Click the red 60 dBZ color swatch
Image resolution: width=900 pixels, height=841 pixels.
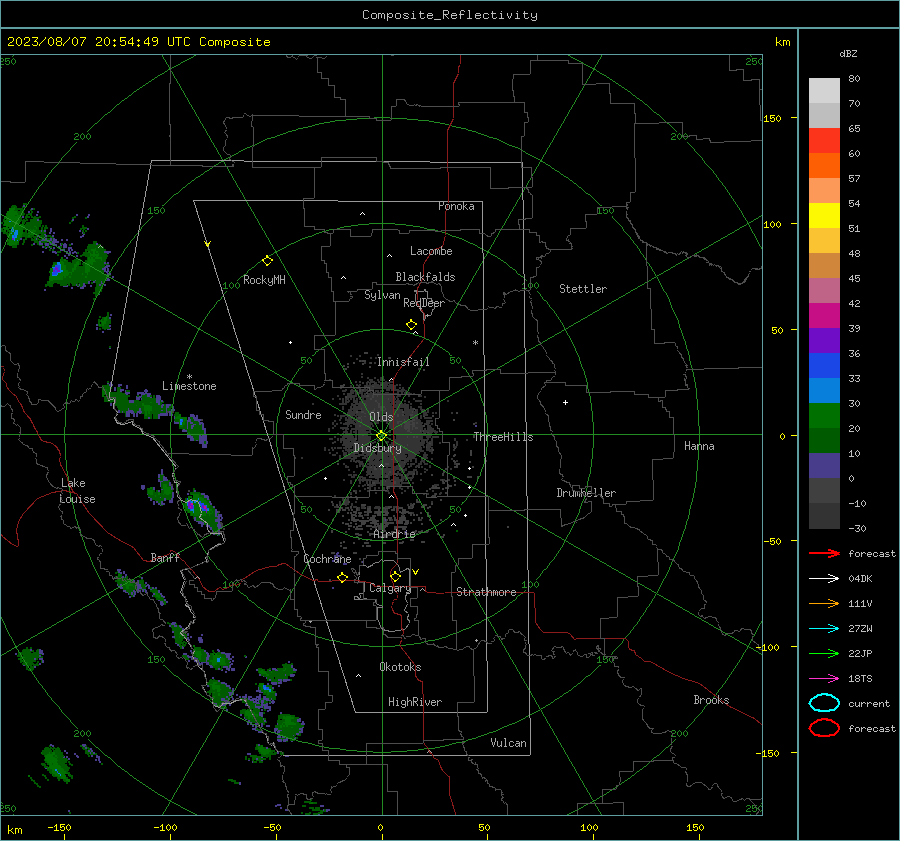pos(824,141)
